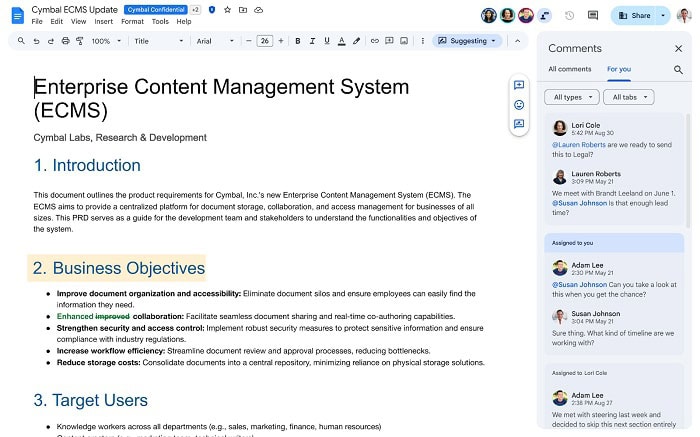Viewport: 700px width, 437px height.
Task: Open the text color picker
Action: click(342, 41)
